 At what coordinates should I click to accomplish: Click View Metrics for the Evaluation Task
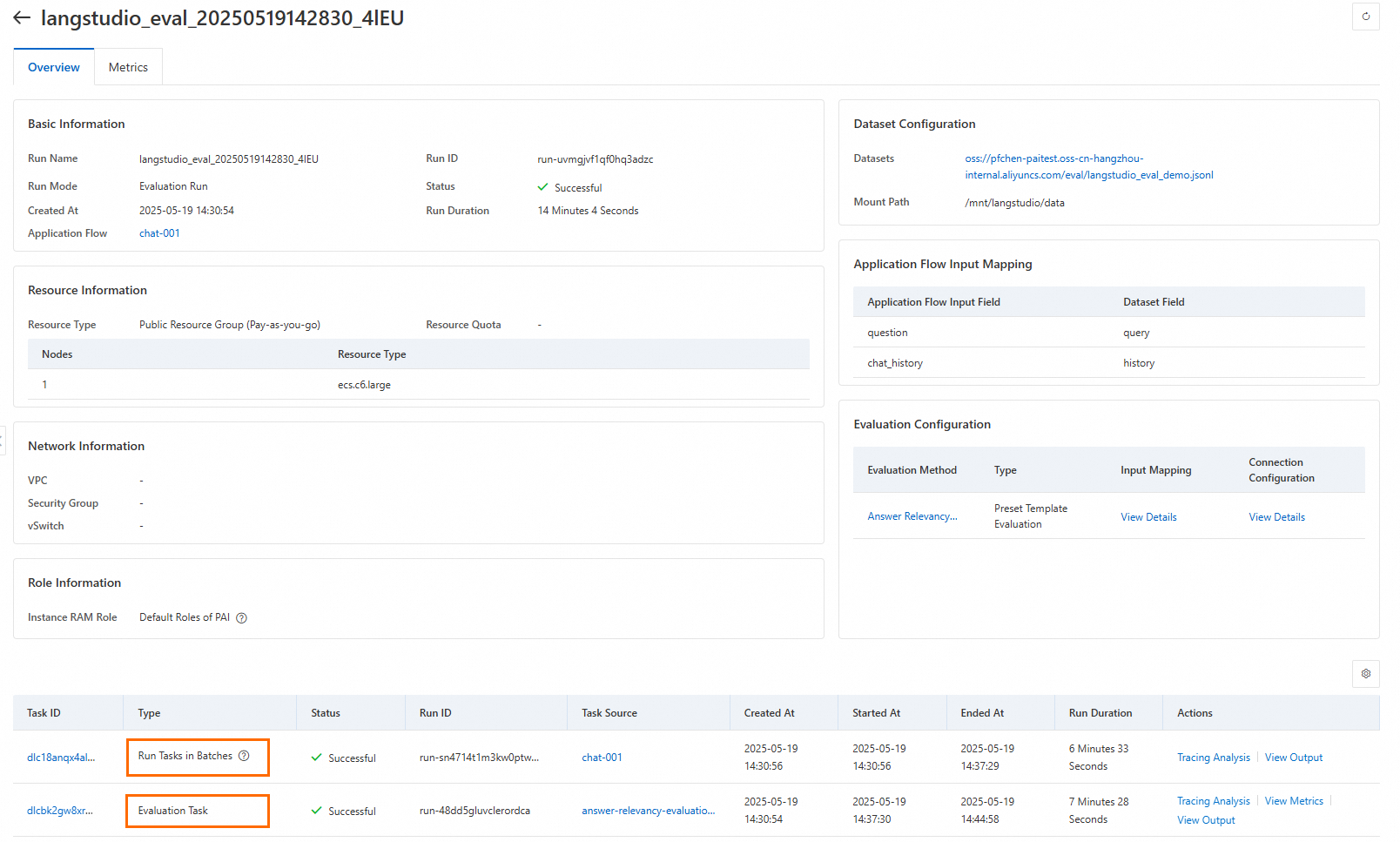1294,801
